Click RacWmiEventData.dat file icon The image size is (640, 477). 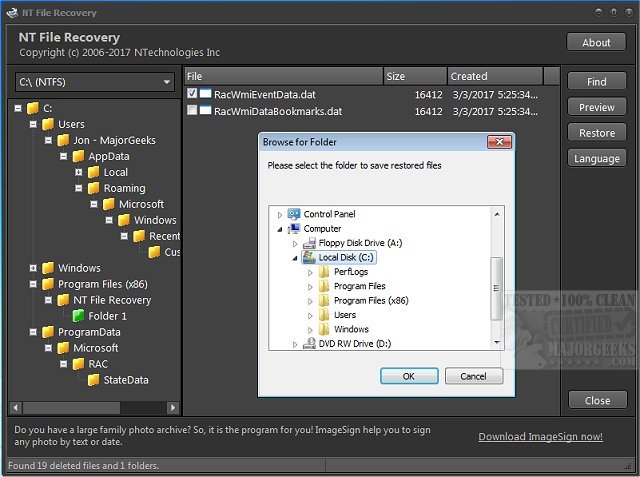coord(205,93)
